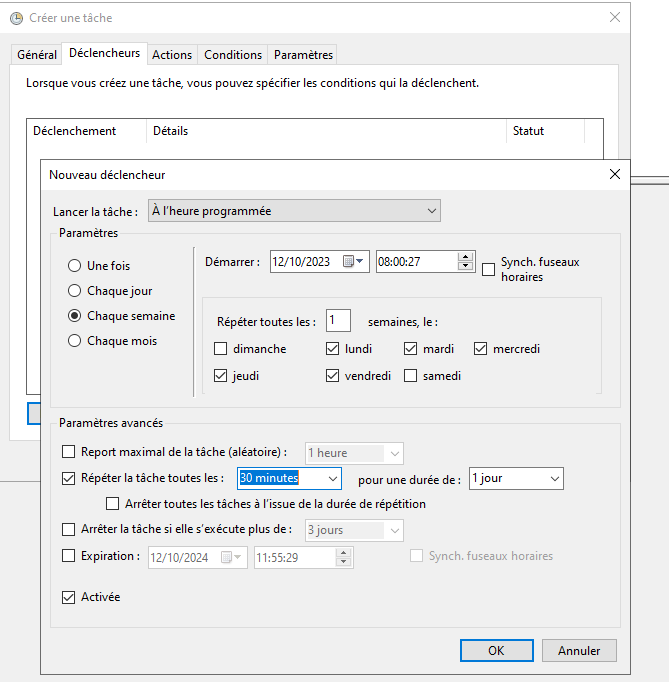
Task: Uncheck the mercredi checkbox
Action: tap(480, 349)
